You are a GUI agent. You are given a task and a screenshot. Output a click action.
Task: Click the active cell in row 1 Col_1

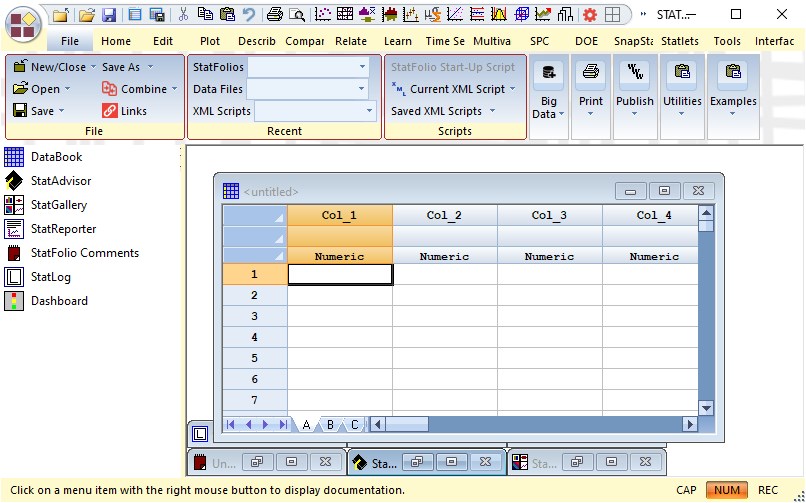(x=340, y=274)
